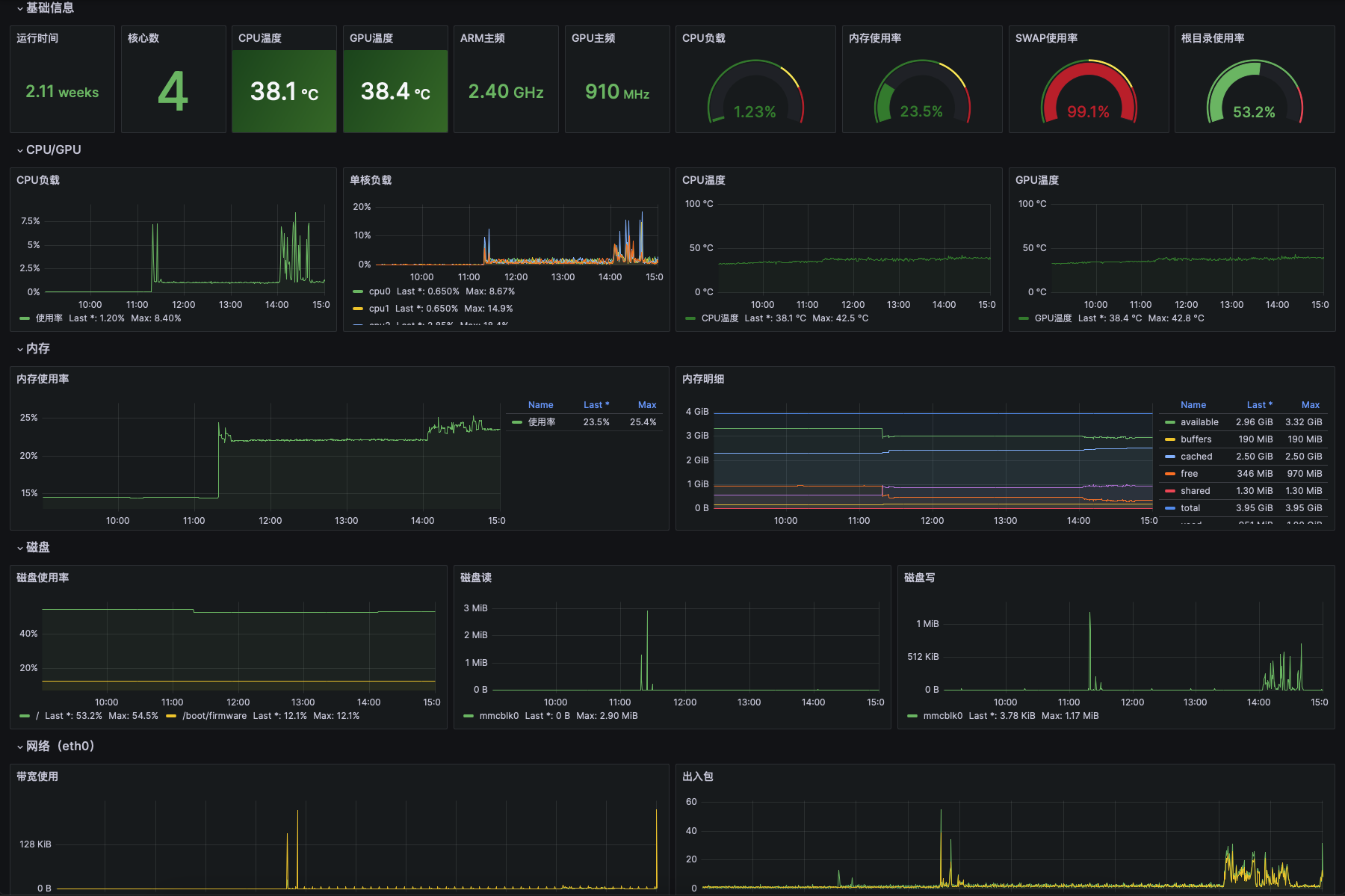Toggle the available memory series
The image size is (1345, 896).
tap(1199, 422)
